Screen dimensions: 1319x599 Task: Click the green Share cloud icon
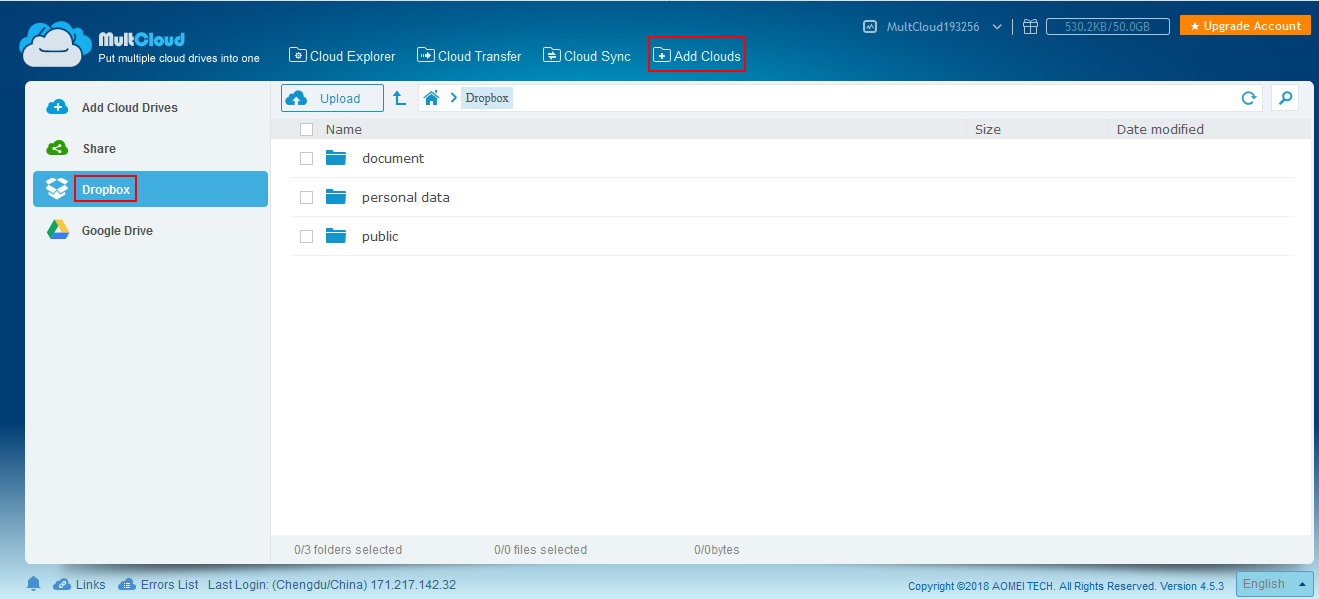pyautogui.click(x=58, y=148)
